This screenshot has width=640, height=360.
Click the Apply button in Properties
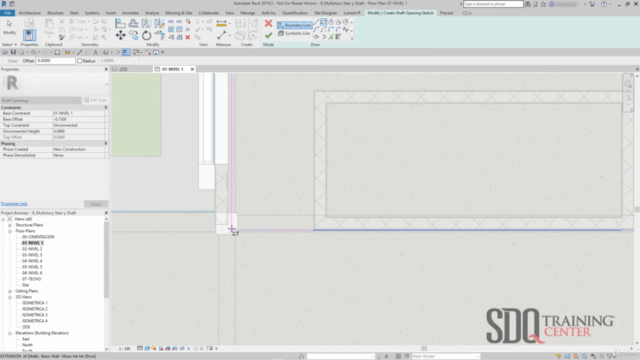96,204
